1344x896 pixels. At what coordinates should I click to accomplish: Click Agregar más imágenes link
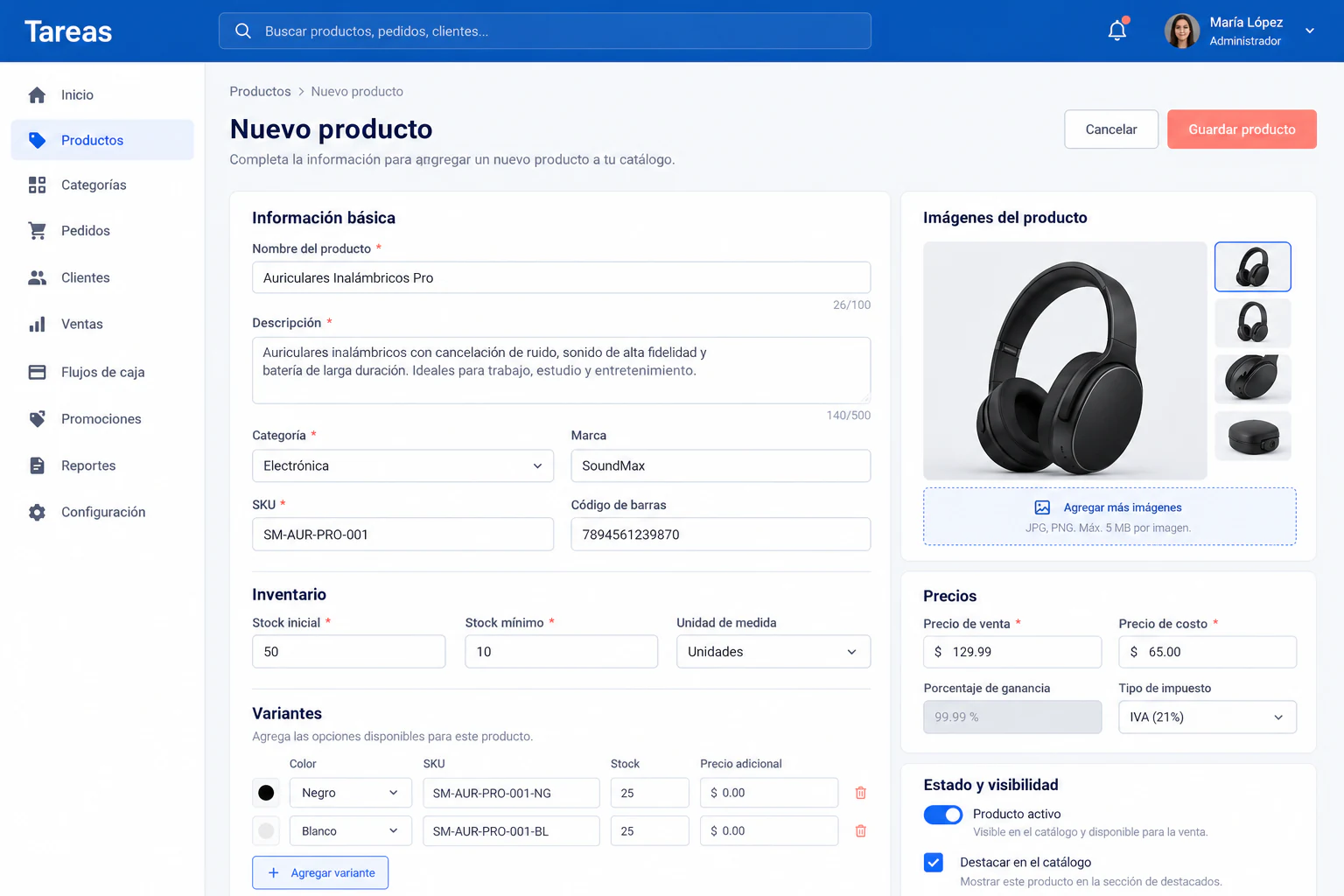(1123, 507)
